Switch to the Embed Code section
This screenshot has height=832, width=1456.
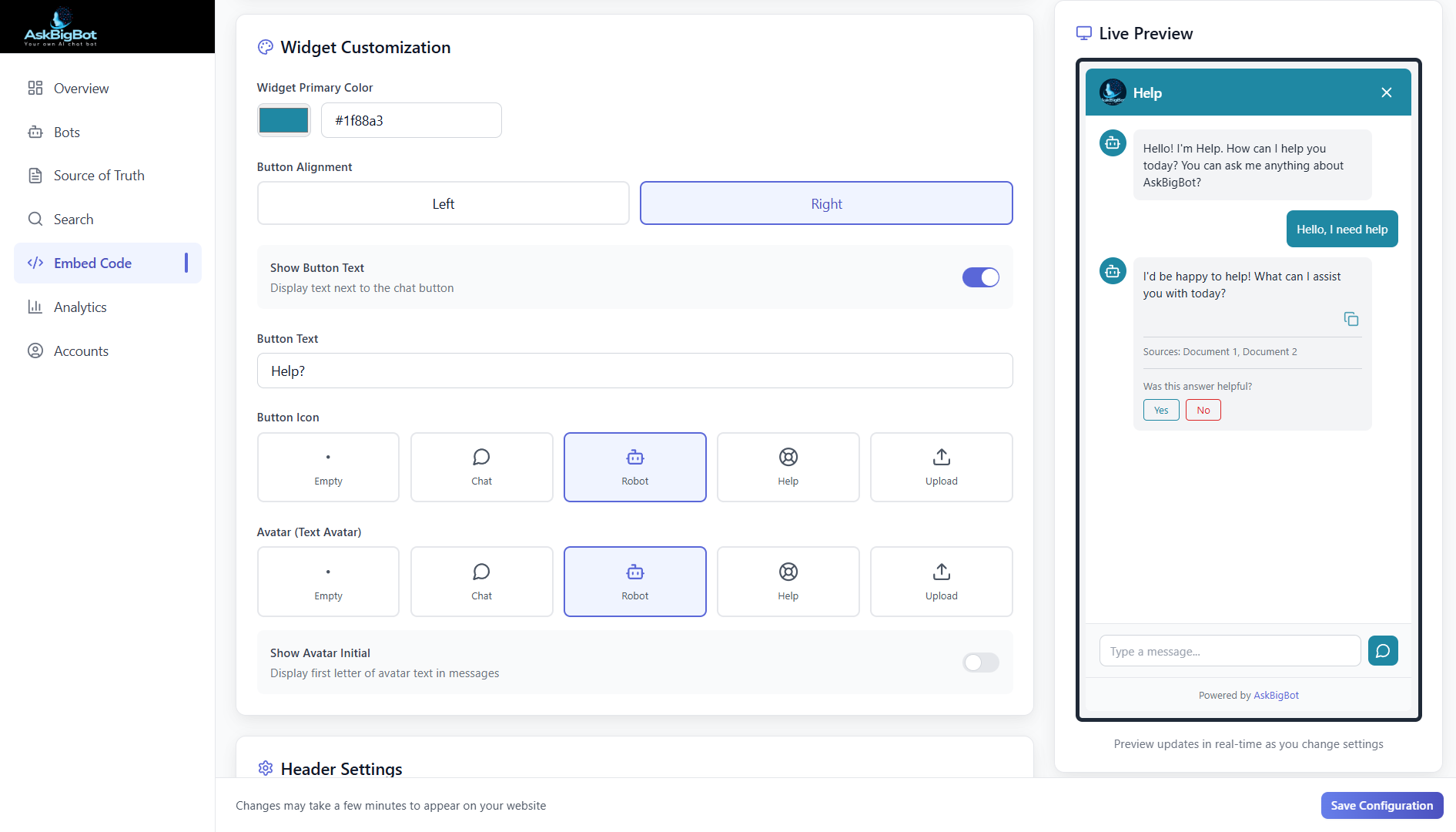coord(92,263)
